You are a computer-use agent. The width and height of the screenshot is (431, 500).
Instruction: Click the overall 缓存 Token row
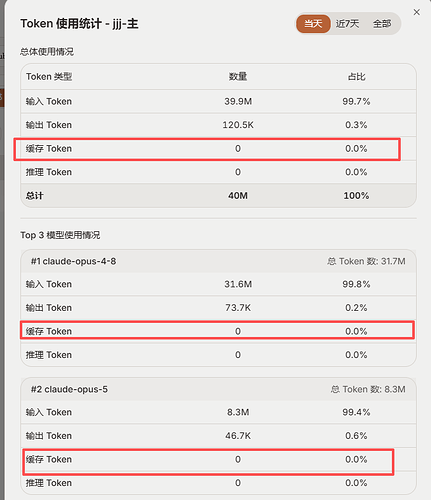coord(218,149)
